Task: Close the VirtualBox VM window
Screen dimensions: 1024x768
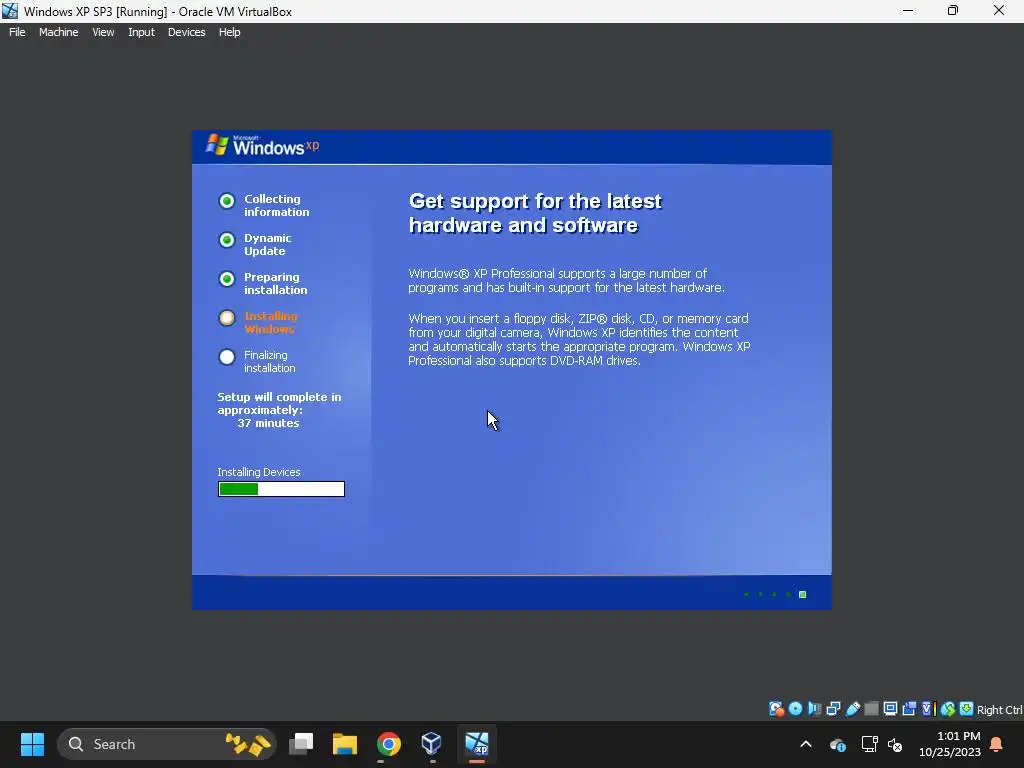Action: pyautogui.click(x=999, y=11)
